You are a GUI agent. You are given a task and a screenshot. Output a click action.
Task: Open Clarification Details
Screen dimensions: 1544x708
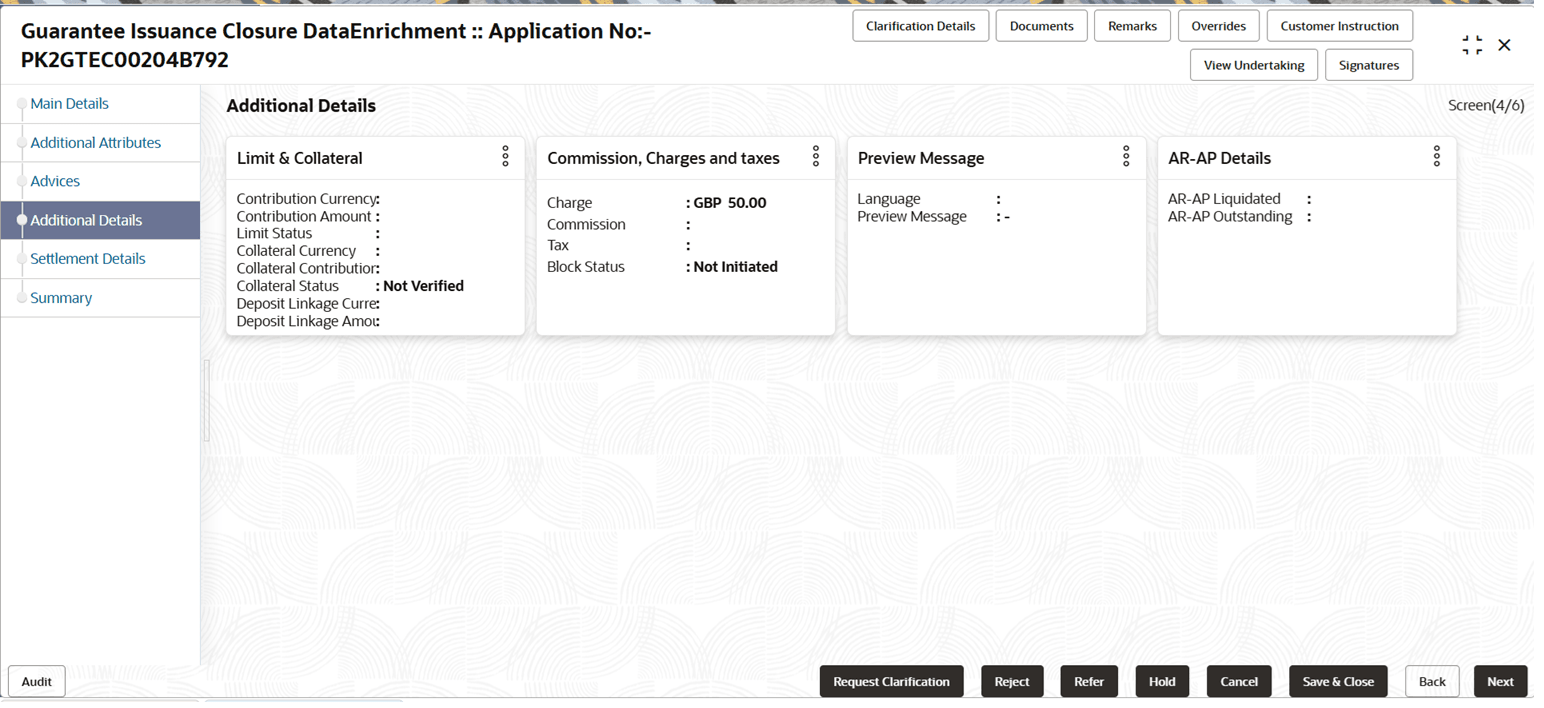(x=920, y=26)
